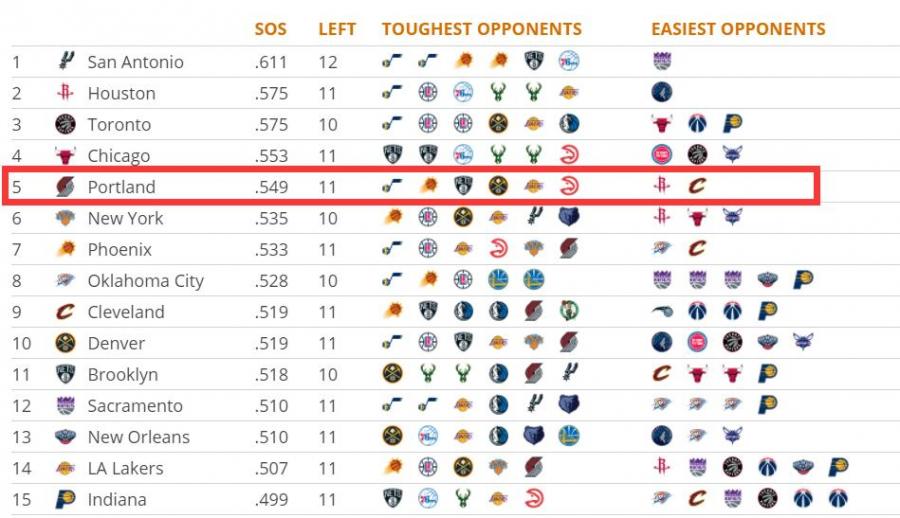900x518 pixels.
Task: Click the Pelicans logo beside New Orleans
Action: [65, 437]
